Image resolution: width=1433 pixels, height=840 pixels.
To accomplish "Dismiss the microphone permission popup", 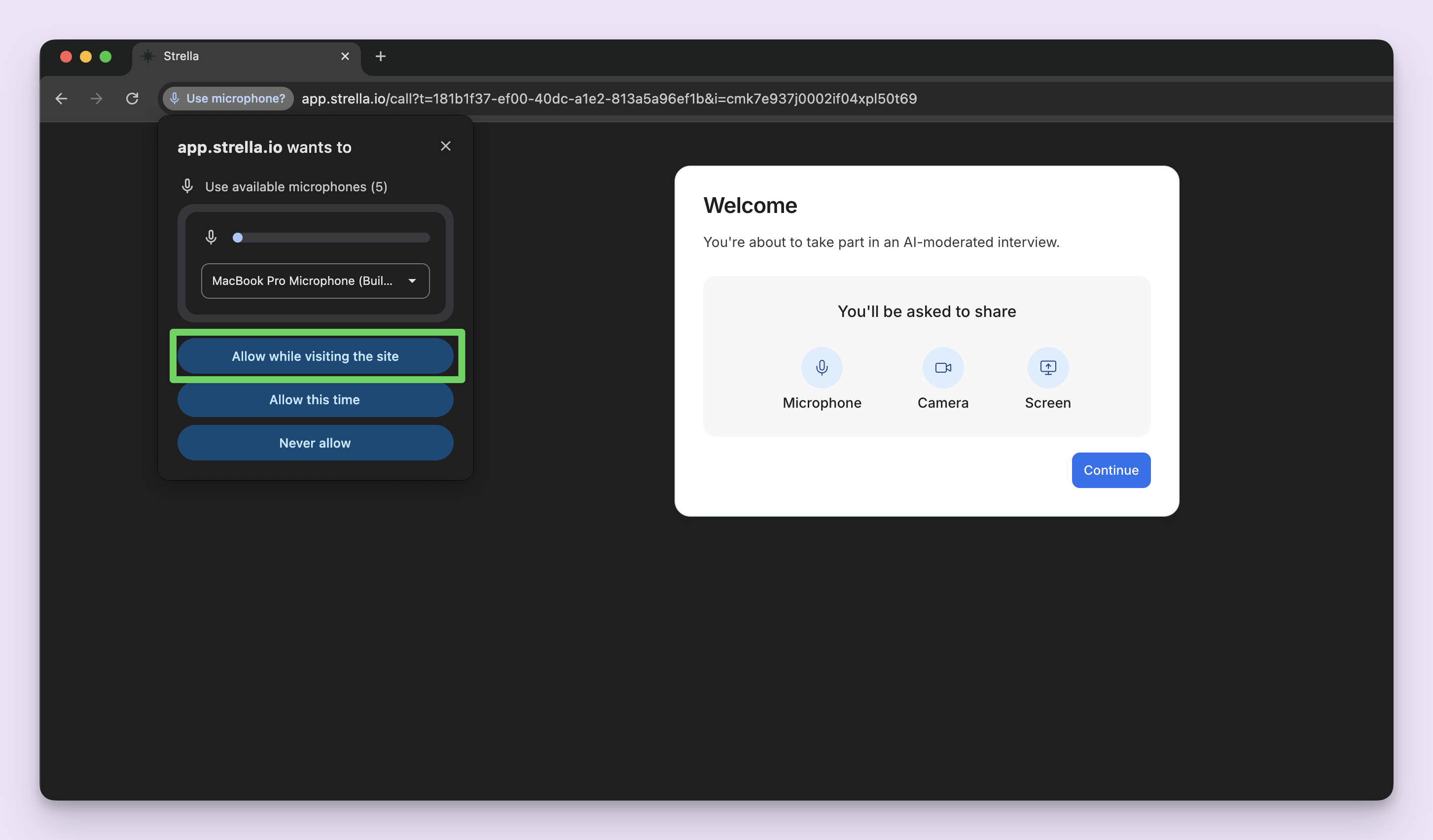I will (x=445, y=146).
